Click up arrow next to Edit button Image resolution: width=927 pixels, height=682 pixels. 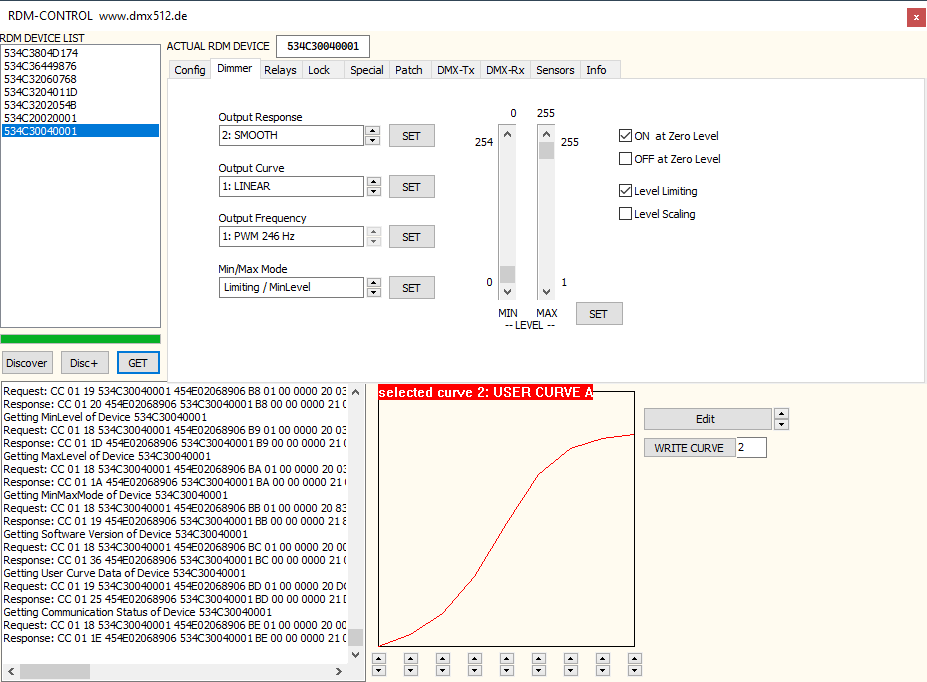click(x=782, y=413)
